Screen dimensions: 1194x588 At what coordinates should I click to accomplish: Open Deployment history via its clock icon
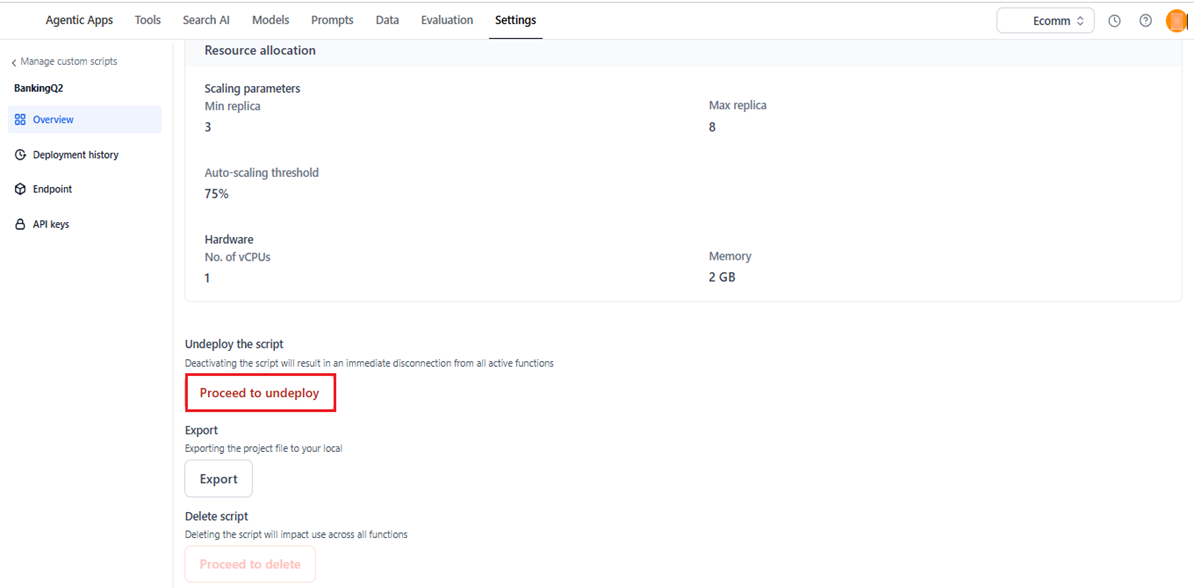(x=20, y=154)
